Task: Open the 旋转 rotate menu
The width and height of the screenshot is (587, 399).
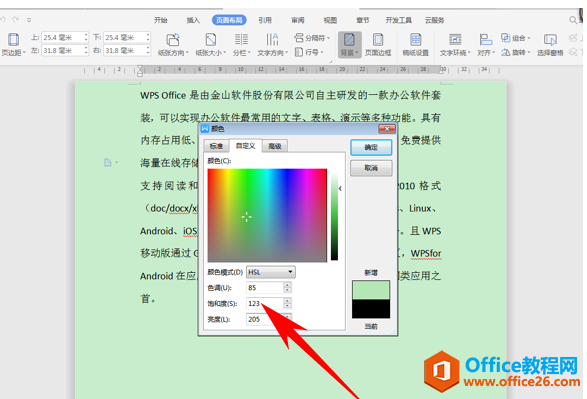Action: point(515,52)
